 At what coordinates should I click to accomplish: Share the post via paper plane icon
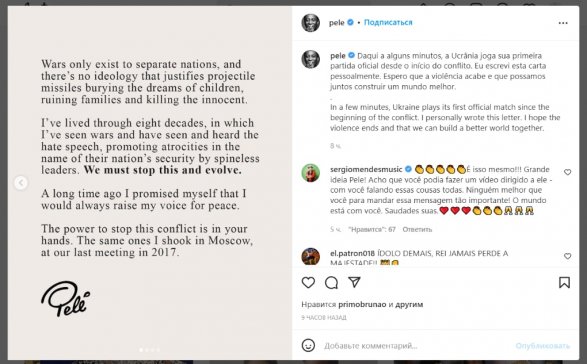click(354, 282)
